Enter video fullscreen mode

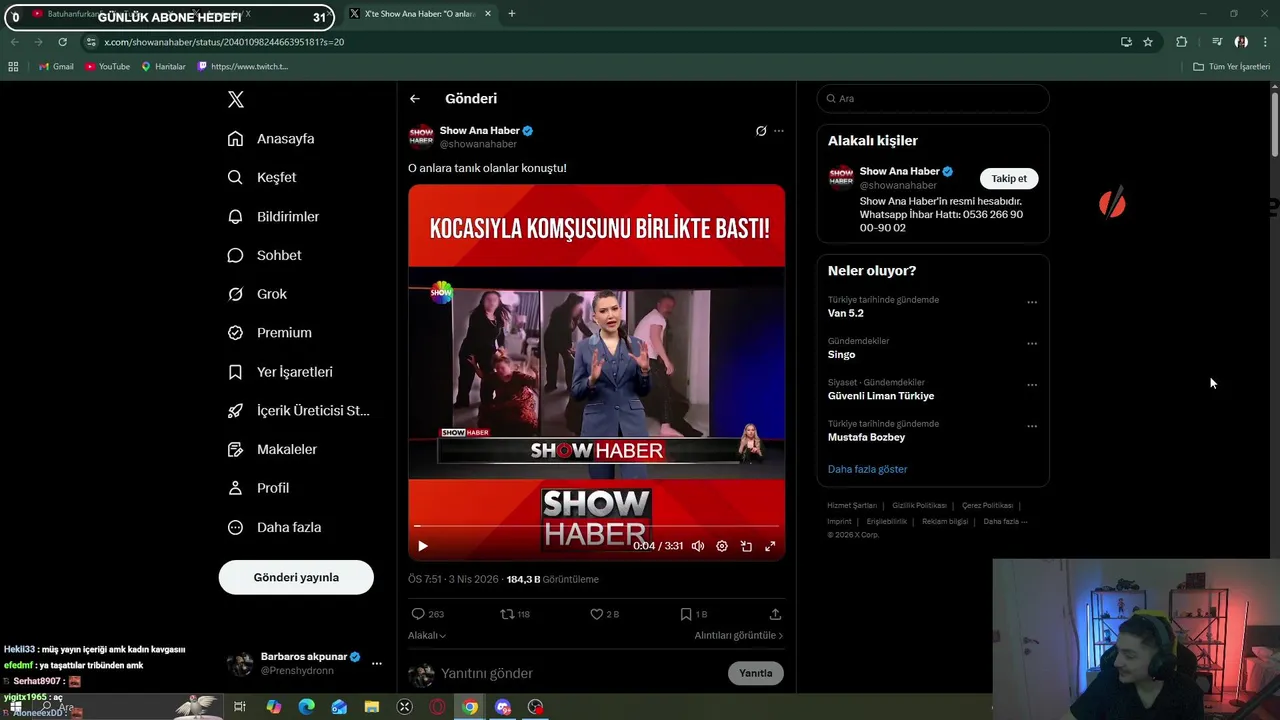770,546
